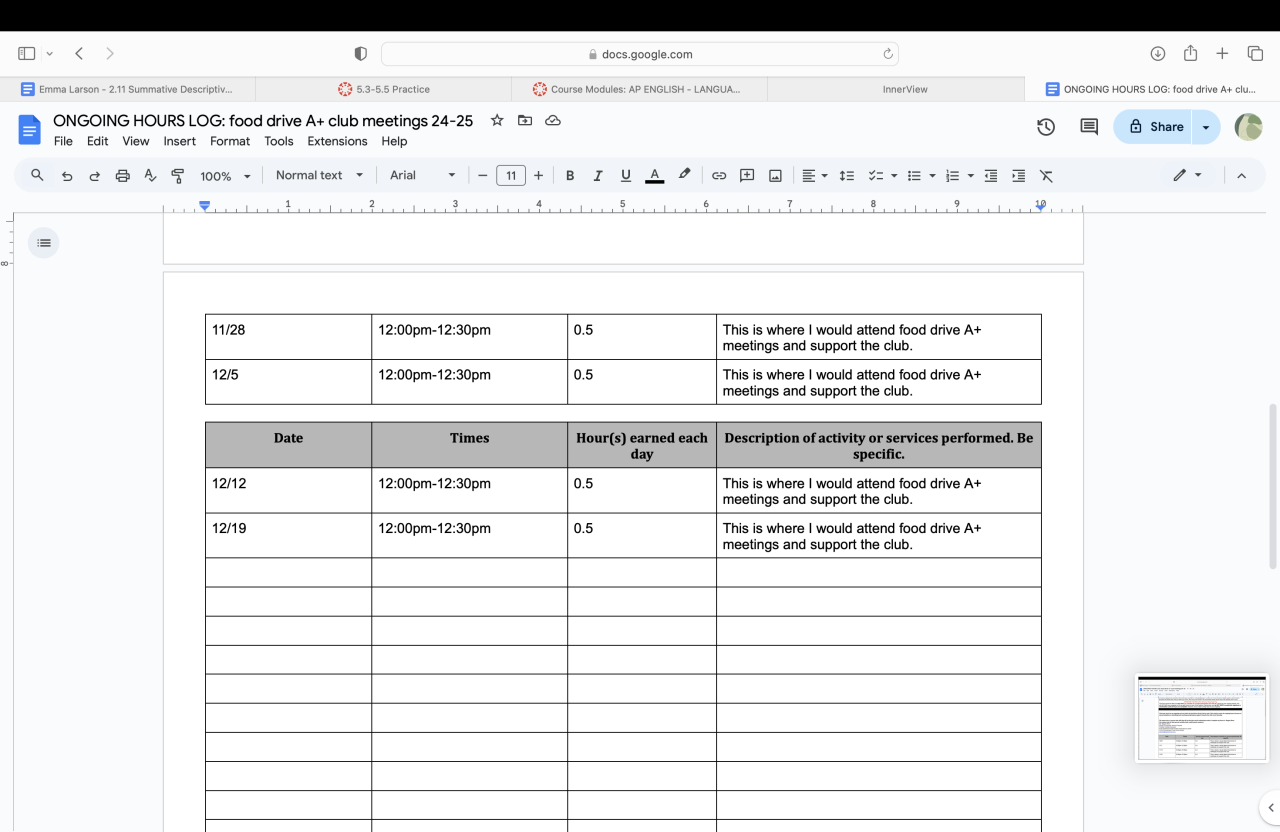Screen dimensions: 1280x832
Task: Click the Google account avatar
Action: (1248, 127)
